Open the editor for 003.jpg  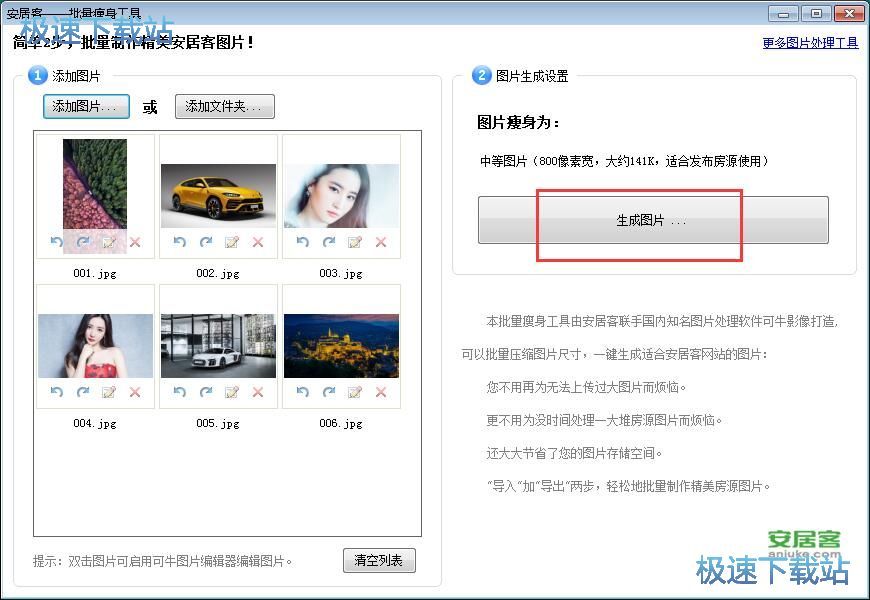point(354,242)
